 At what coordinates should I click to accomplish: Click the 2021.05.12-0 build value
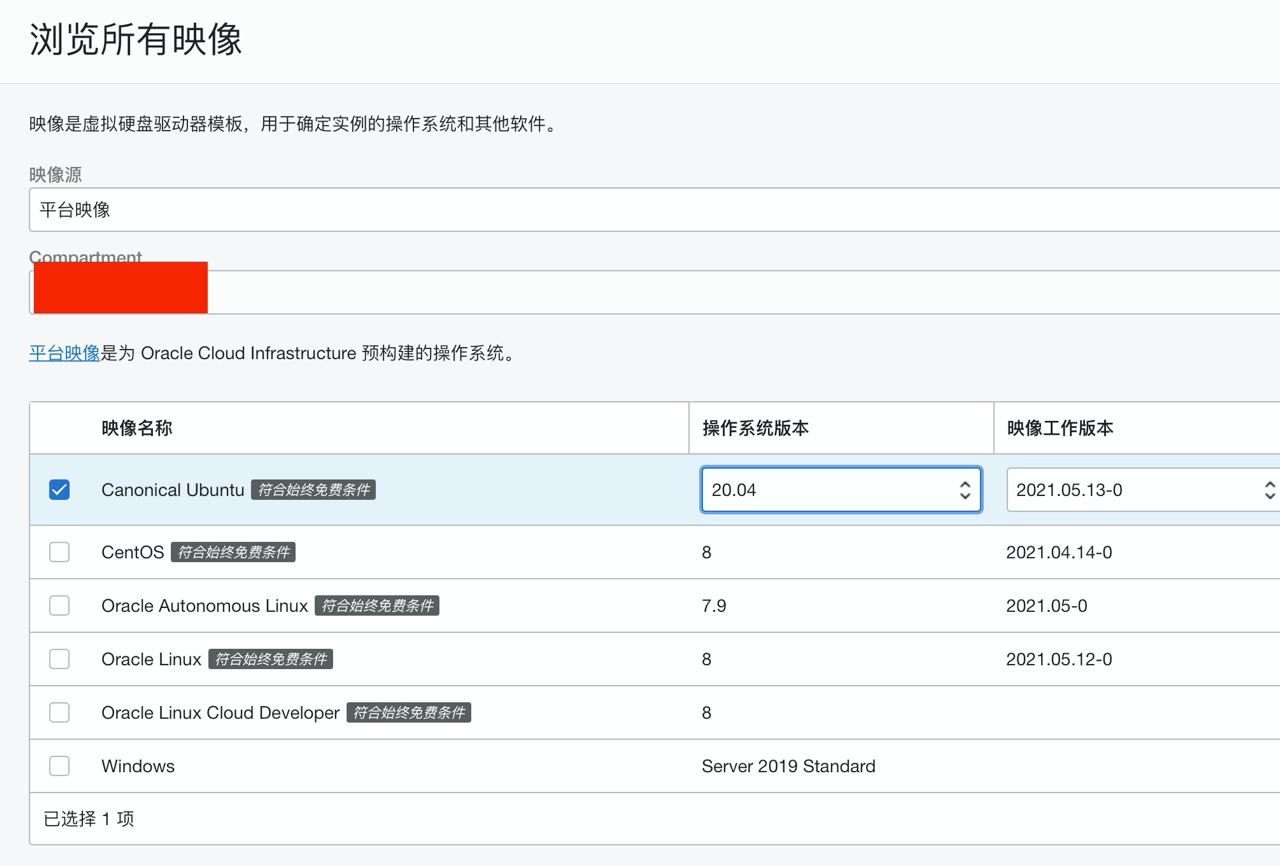coord(1059,659)
